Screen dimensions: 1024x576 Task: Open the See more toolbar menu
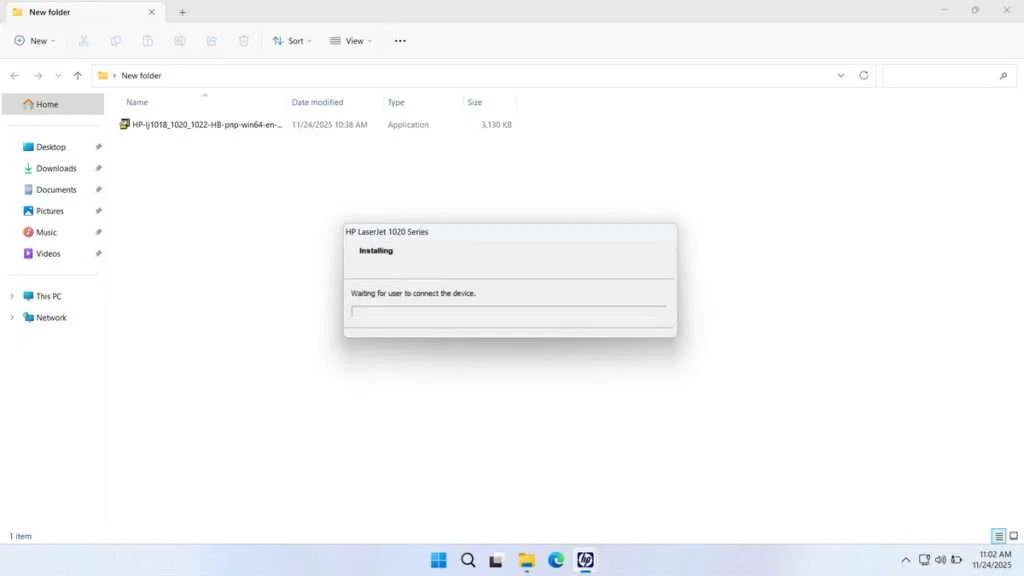(x=399, y=40)
